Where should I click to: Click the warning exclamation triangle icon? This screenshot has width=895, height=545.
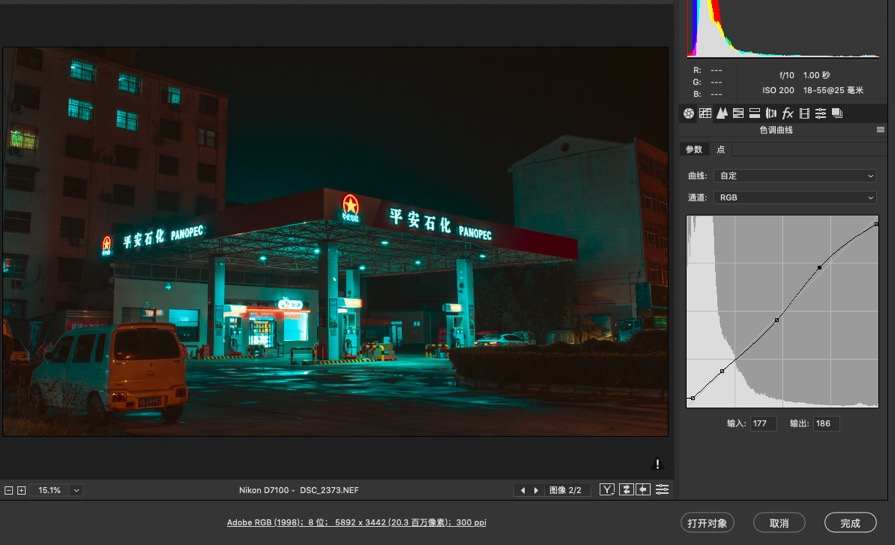[658, 464]
